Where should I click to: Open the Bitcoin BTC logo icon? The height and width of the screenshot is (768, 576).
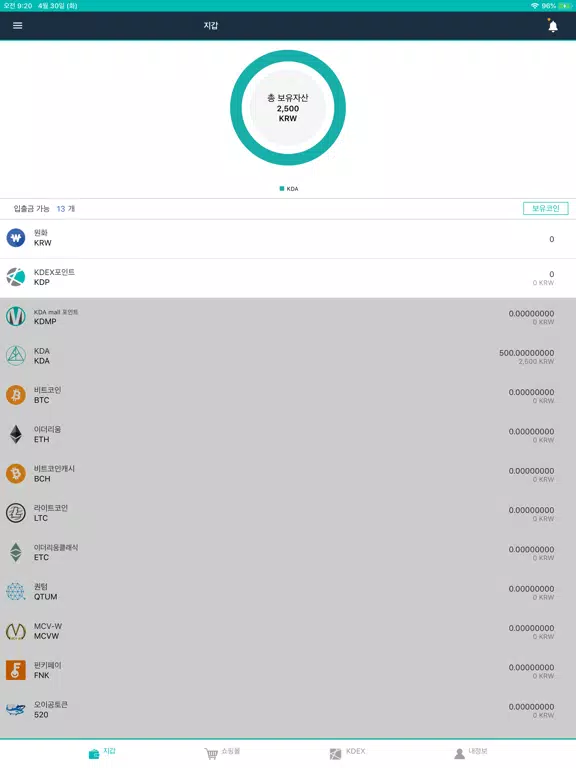pos(16,395)
